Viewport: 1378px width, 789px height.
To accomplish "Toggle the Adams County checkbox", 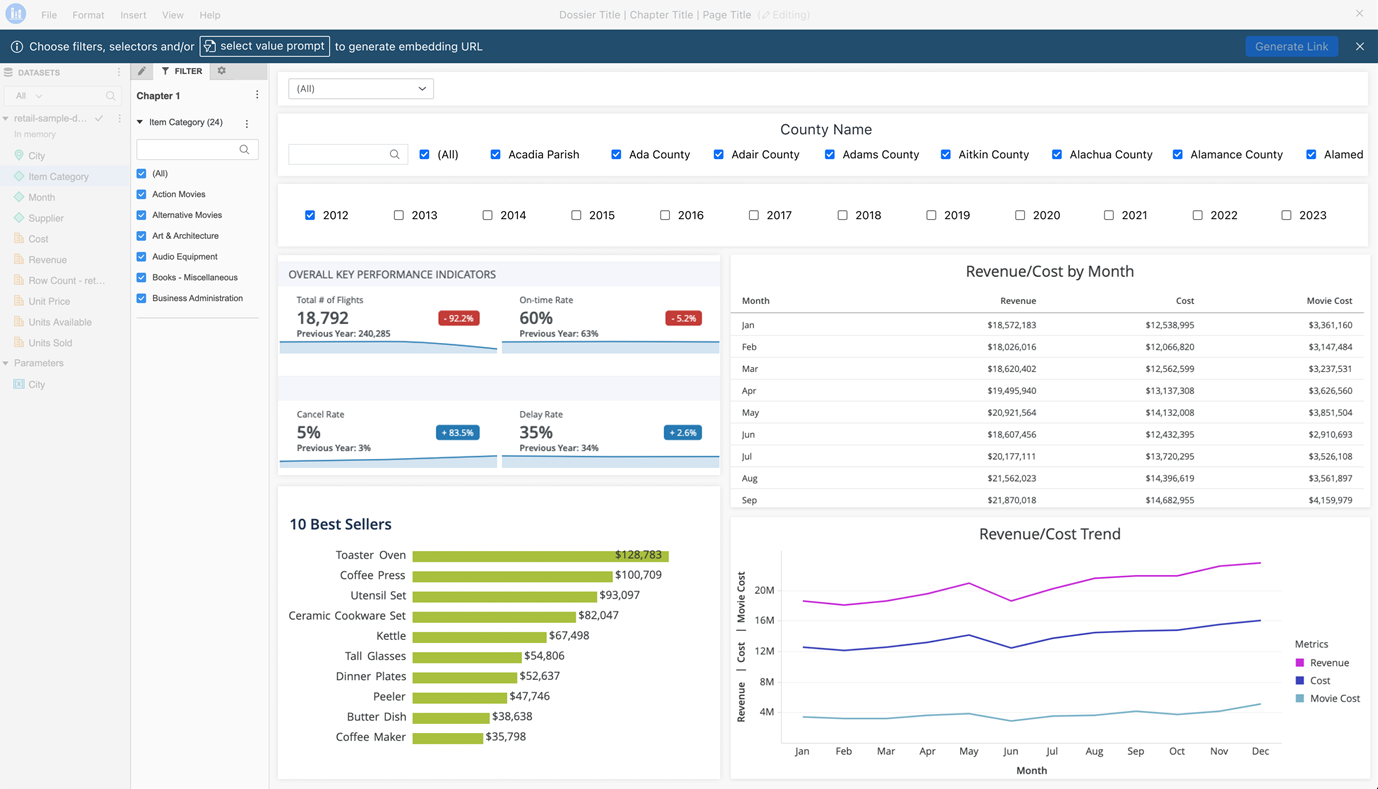I will click(830, 155).
